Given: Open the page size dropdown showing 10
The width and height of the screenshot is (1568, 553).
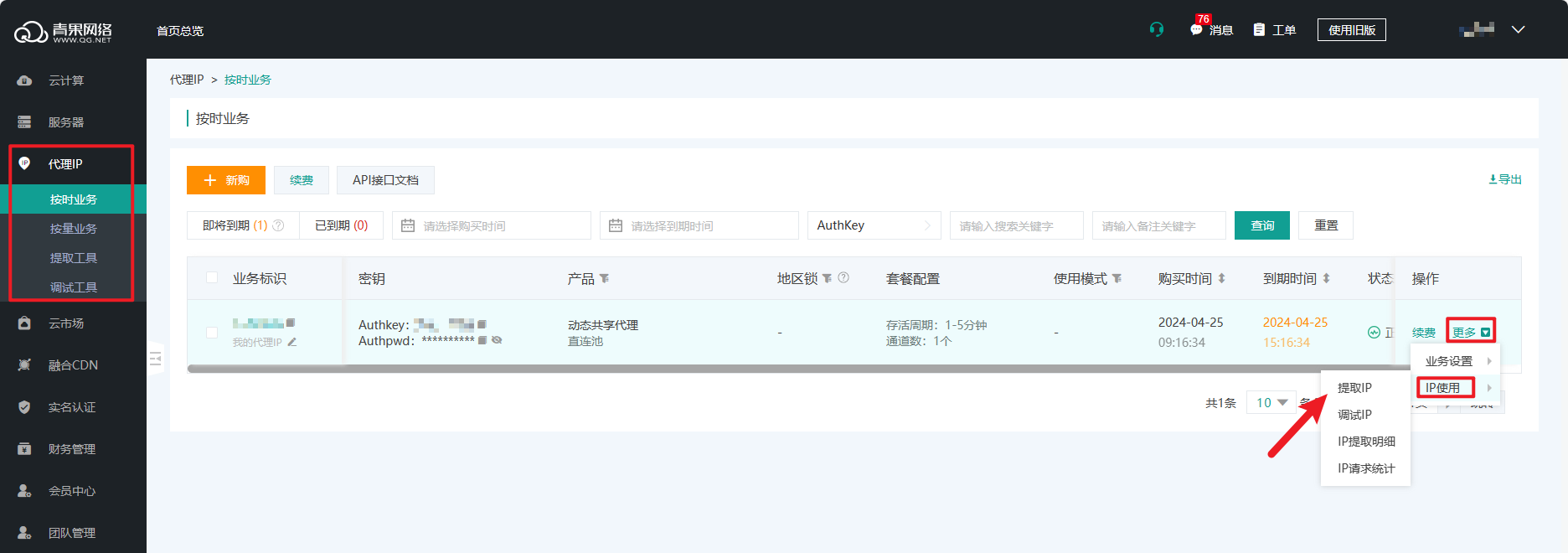Looking at the screenshot, I should tap(1271, 403).
